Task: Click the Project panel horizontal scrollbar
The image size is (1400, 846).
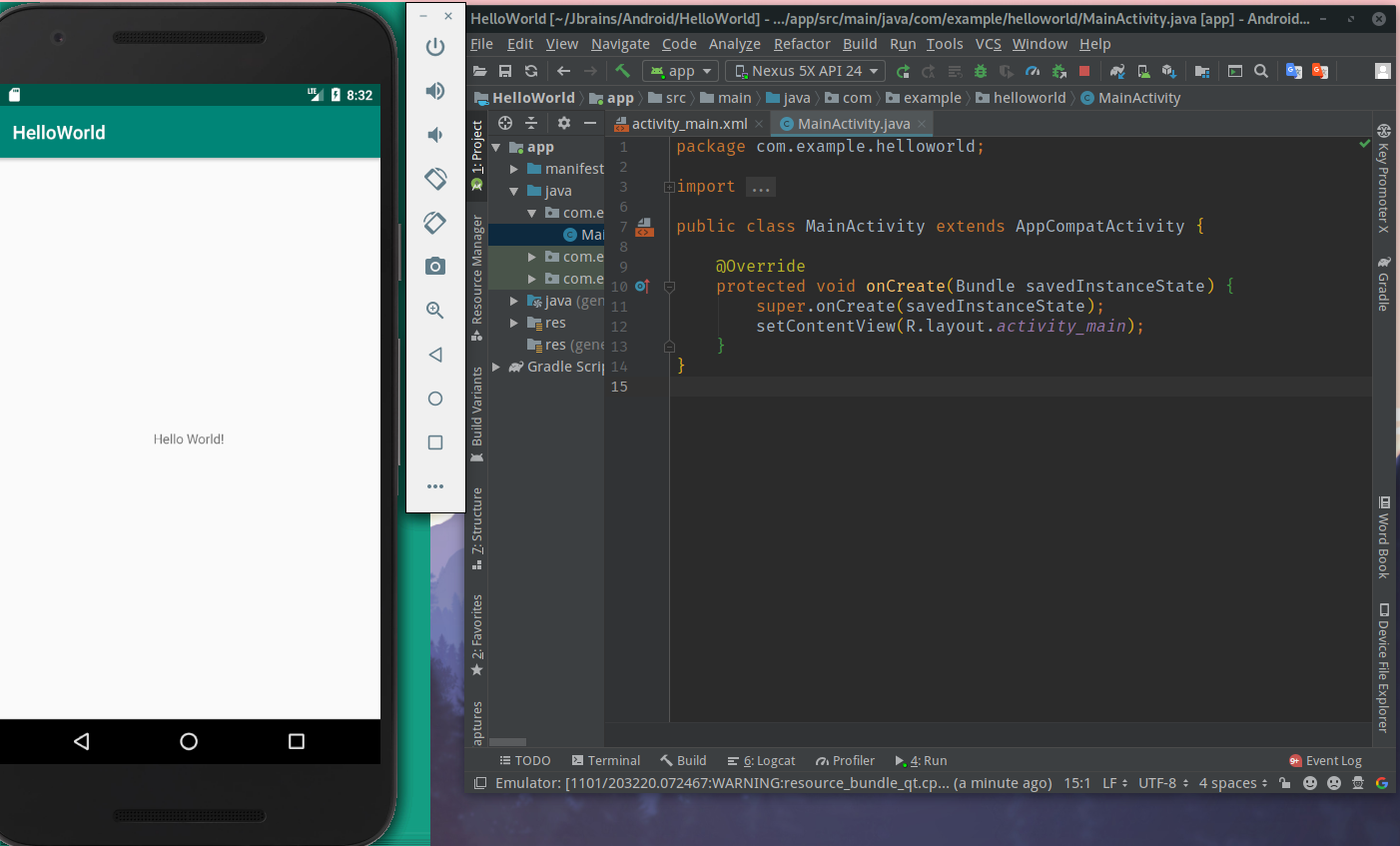Action: [507, 742]
